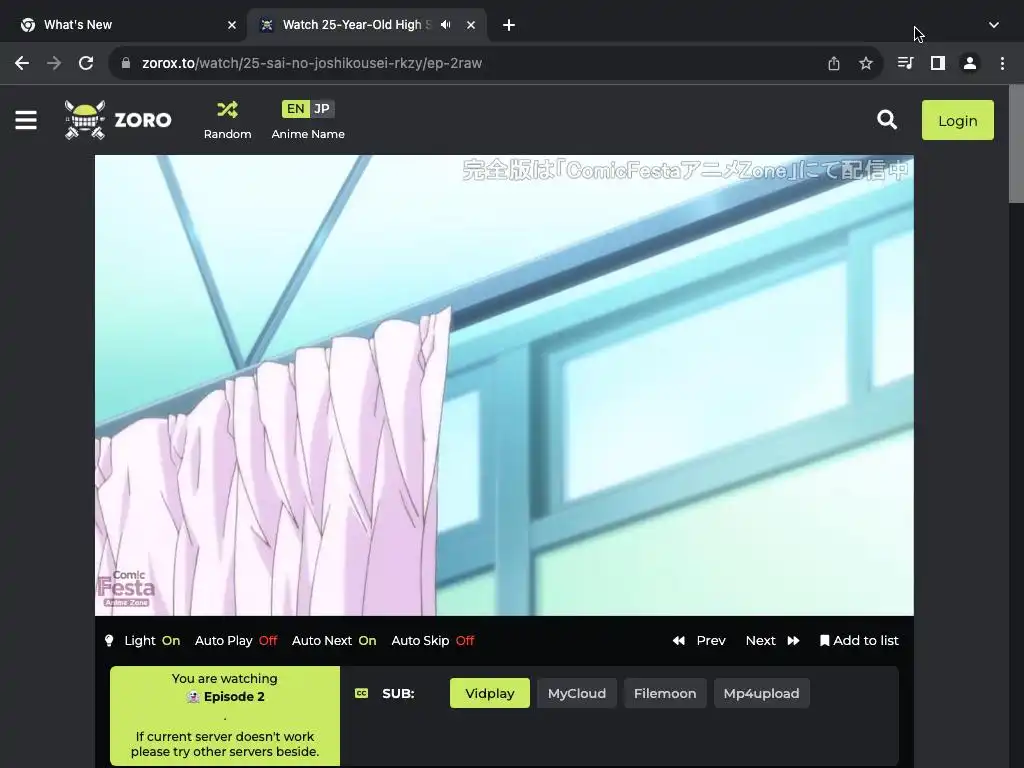This screenshot has width=1024, height=768.
Task: Reload the page
Action: (x=86, y=63)
